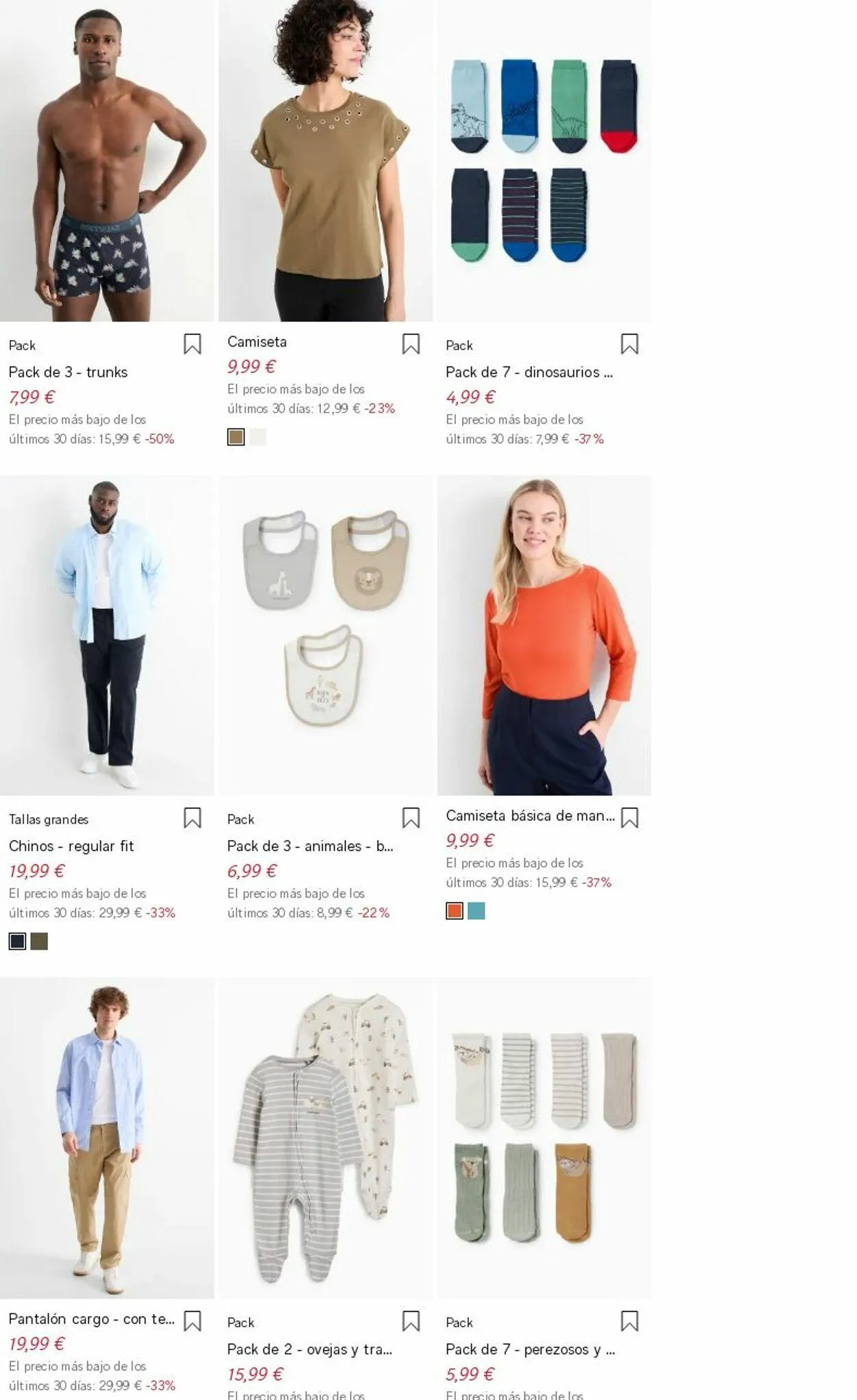
Task: Choose the cream white Camiseta color swatch
Action: tap(258, 437)
